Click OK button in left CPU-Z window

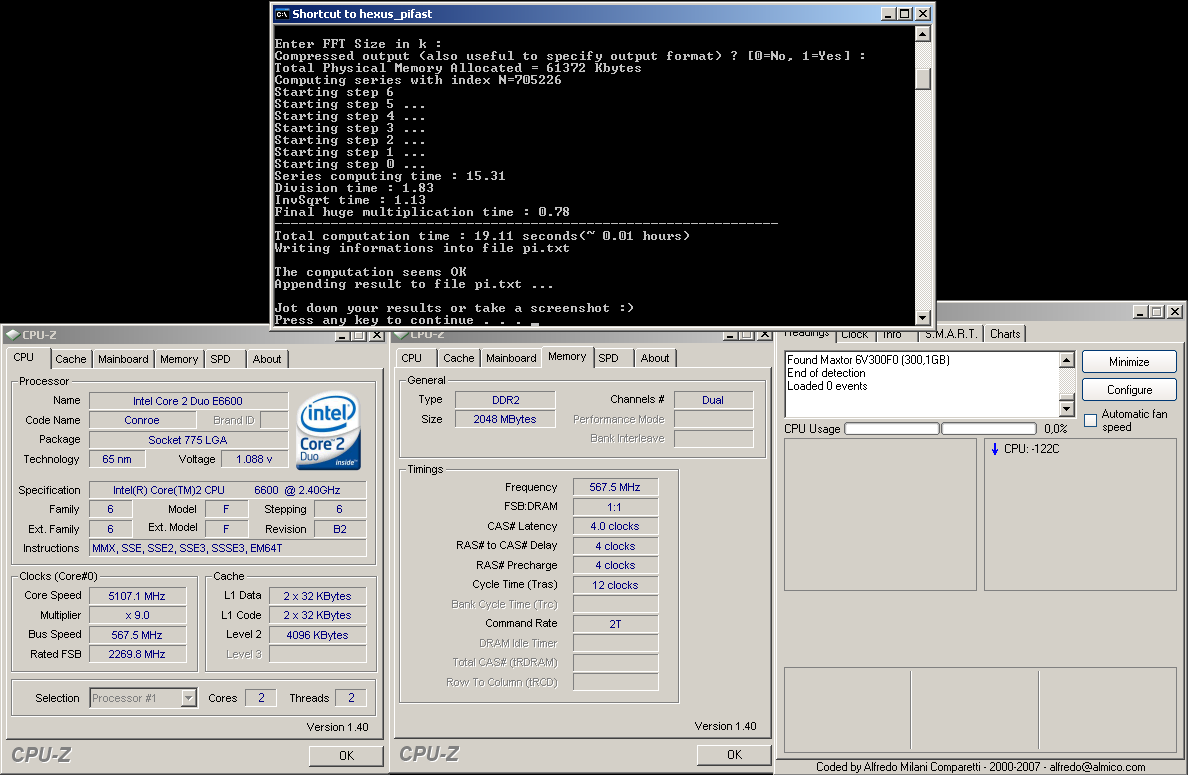[x=346, y=755]
